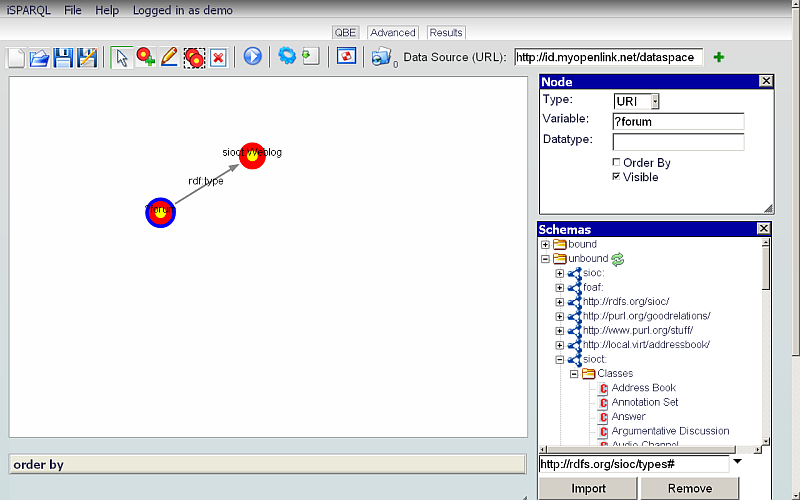Click the Schemas vertical scrollbar thumb
The height and width of the screenshot is (500, 800).
[x=765, y=269]
